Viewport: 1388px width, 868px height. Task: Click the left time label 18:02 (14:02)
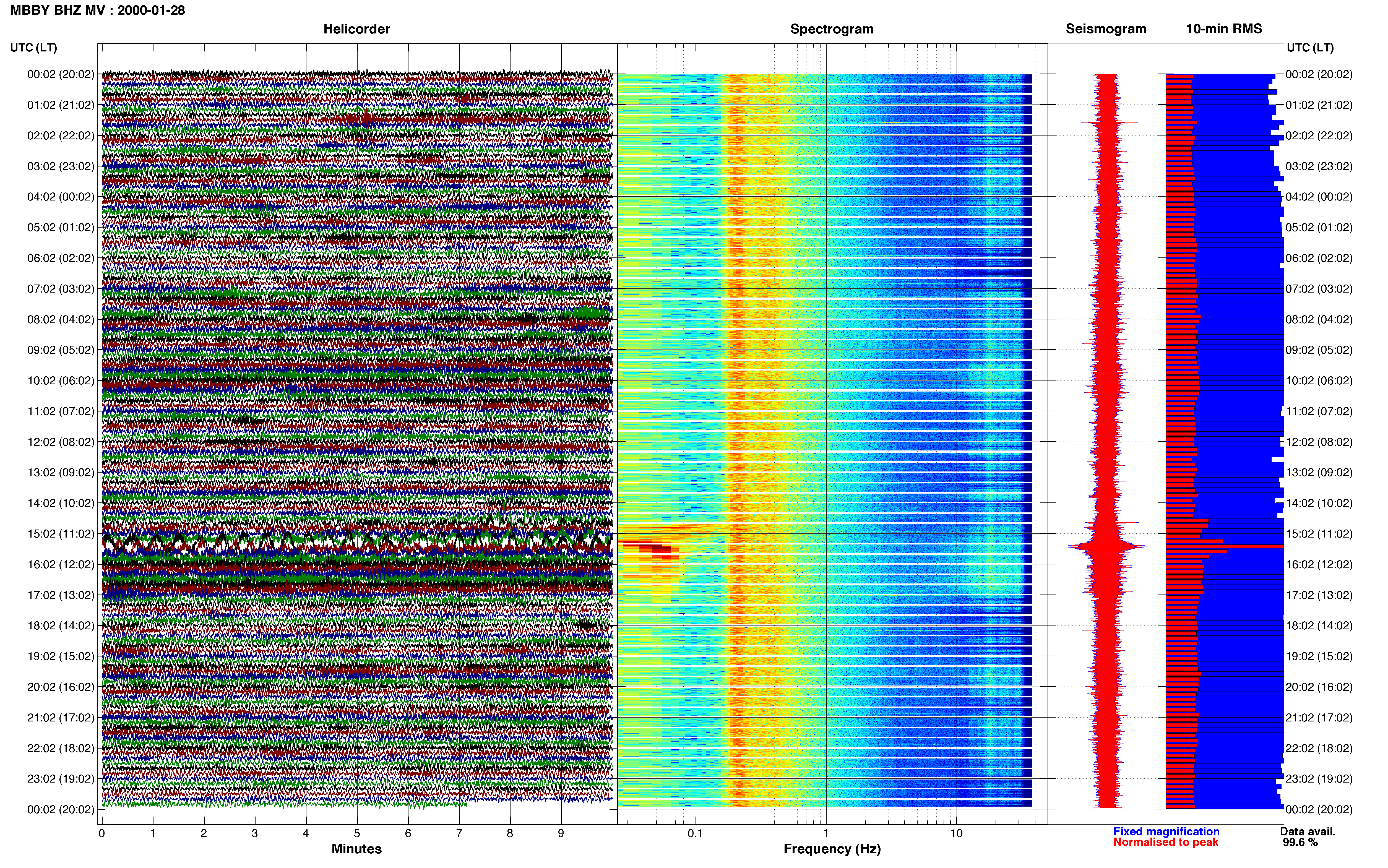(x=61, y=626)
